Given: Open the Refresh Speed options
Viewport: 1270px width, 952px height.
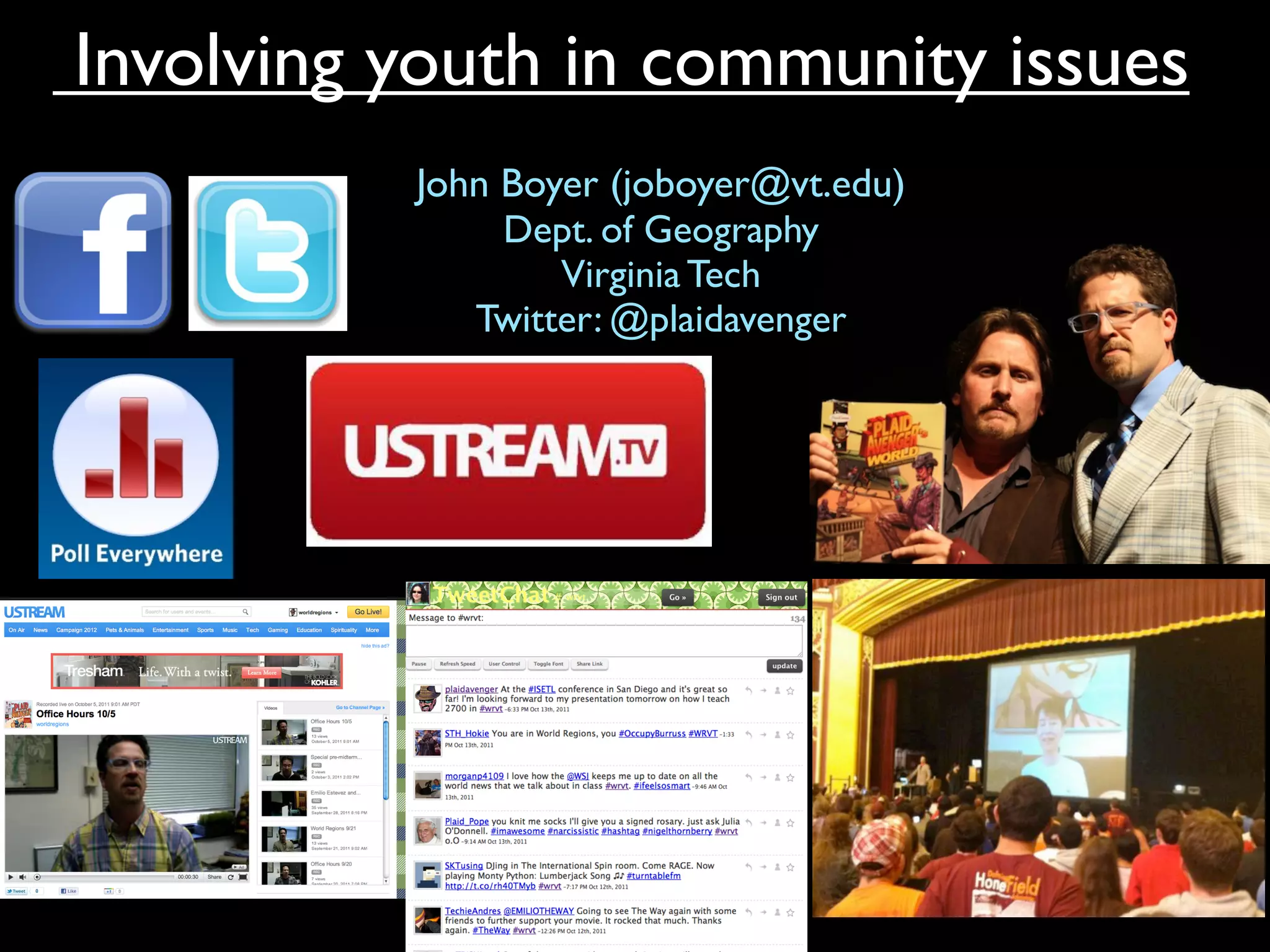Looking at the screenshot, I should point(458,664).
